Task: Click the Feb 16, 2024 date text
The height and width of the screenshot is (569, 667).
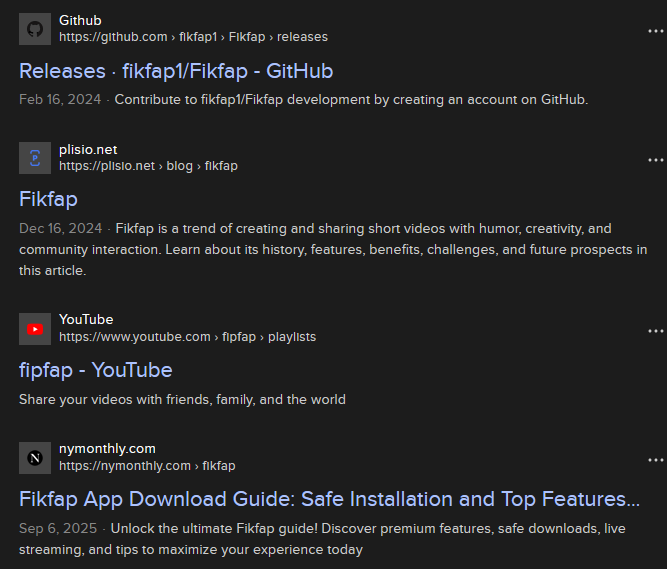Action: 60,100
